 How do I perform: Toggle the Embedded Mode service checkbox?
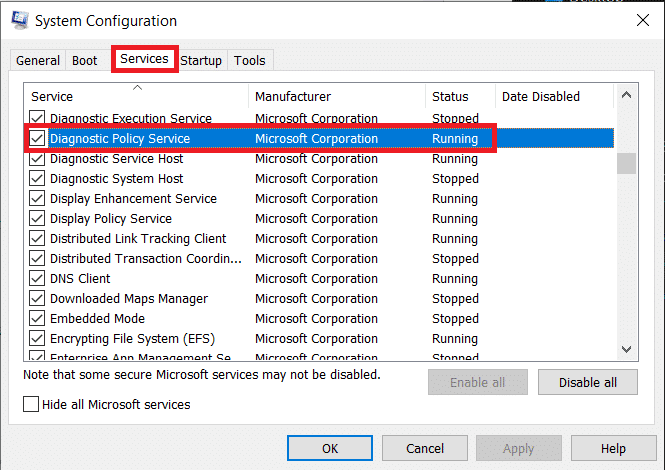click(x=37, y=319)
